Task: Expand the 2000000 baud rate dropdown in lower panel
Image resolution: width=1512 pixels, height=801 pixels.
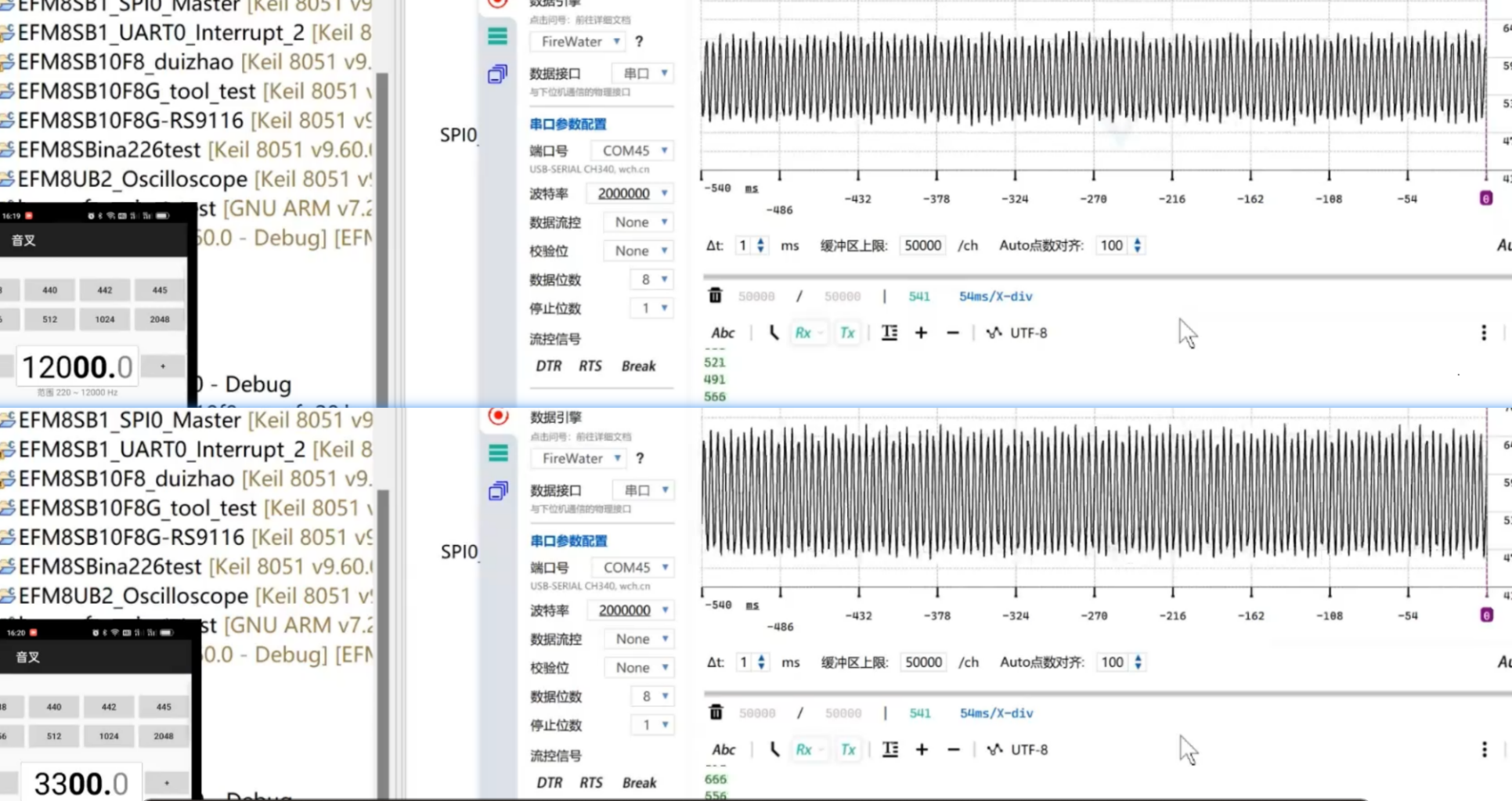Action: click(633, 610)
